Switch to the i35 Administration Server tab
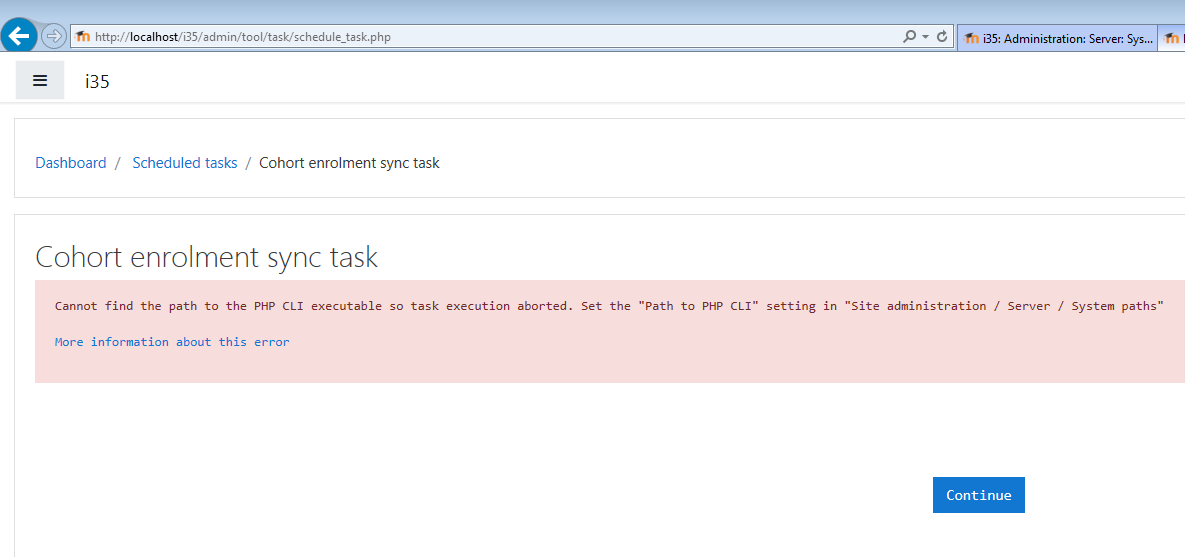Screen dimensions: 1185x557 point(1057,38)
